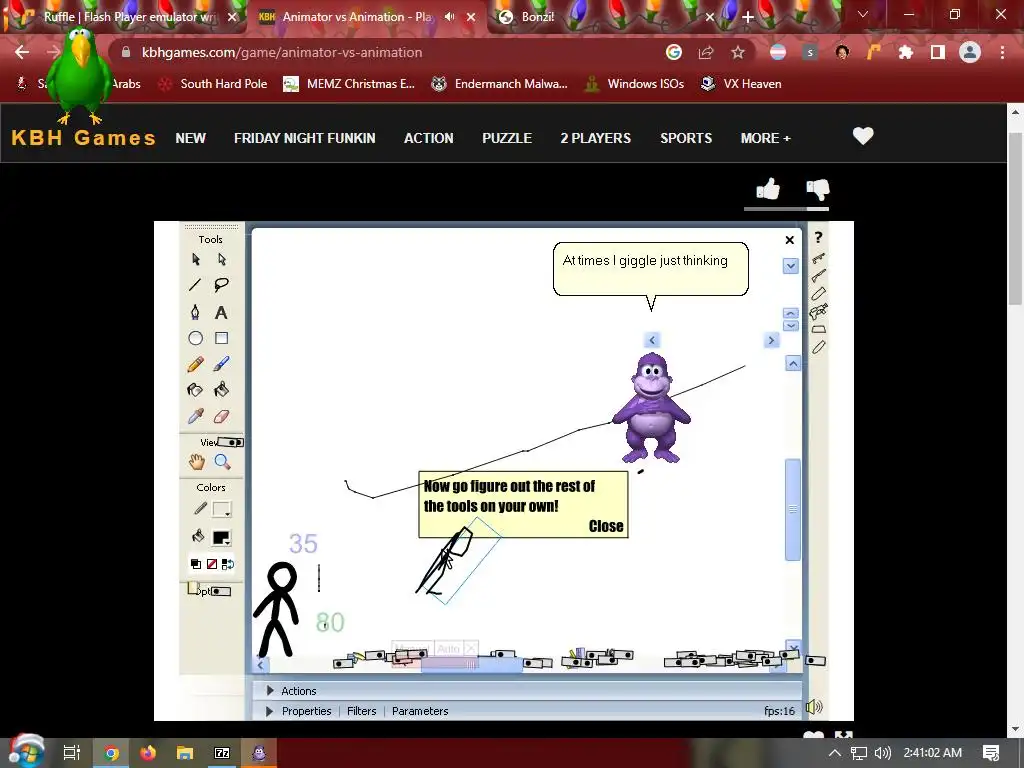Add game to favorites with heart icon
This screenshot has height=768, width=1024.
pyautogui.click(x=863, y=136)
